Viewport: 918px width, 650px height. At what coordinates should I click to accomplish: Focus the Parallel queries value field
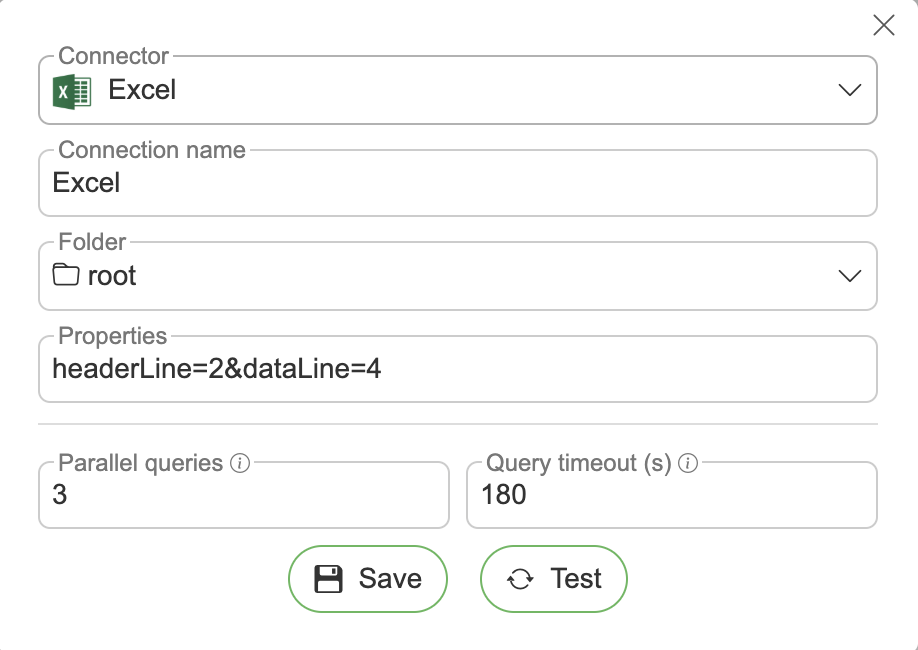tap(243, 495)
